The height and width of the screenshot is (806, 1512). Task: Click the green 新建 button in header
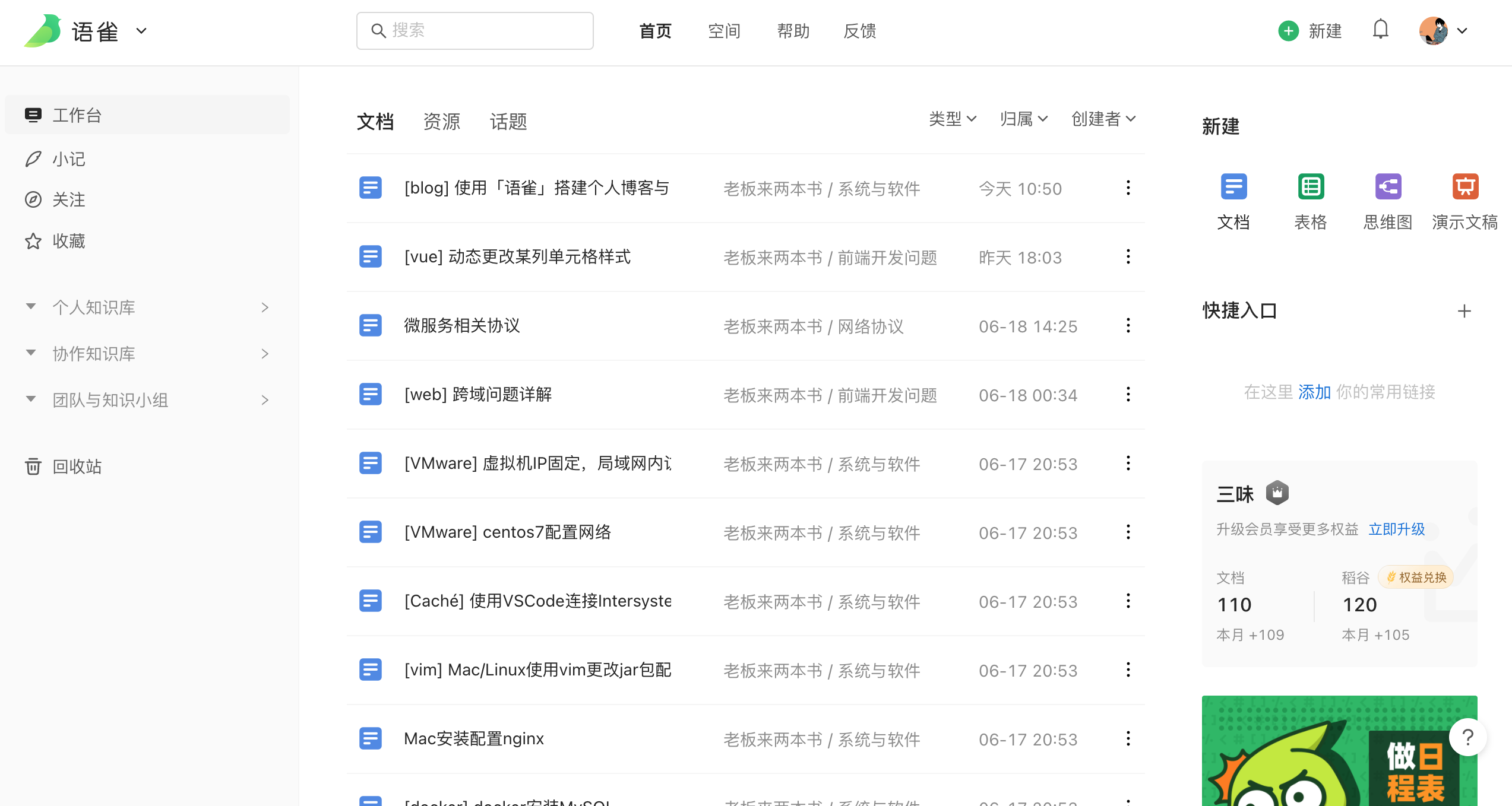(1310, 31)
